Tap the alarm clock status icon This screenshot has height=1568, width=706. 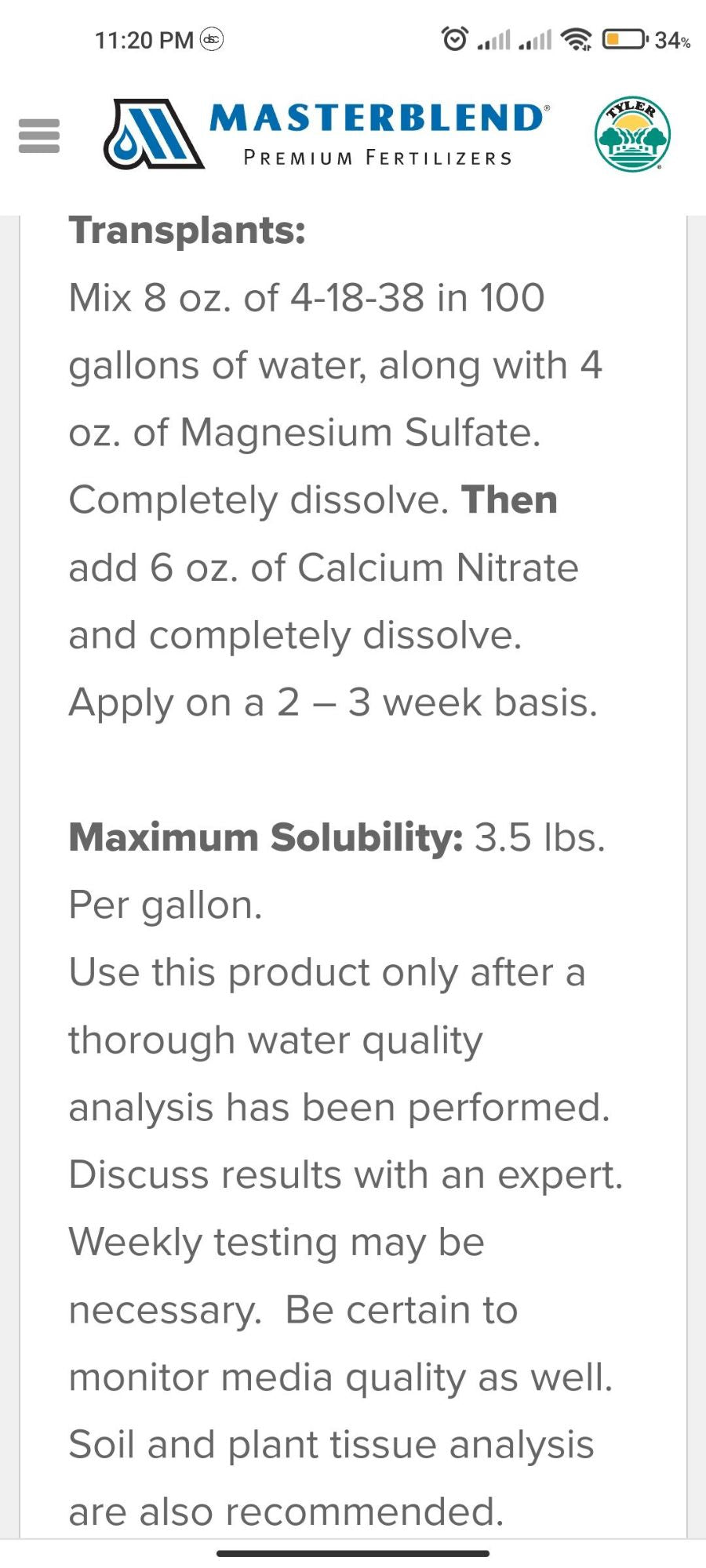click(455, 38)
